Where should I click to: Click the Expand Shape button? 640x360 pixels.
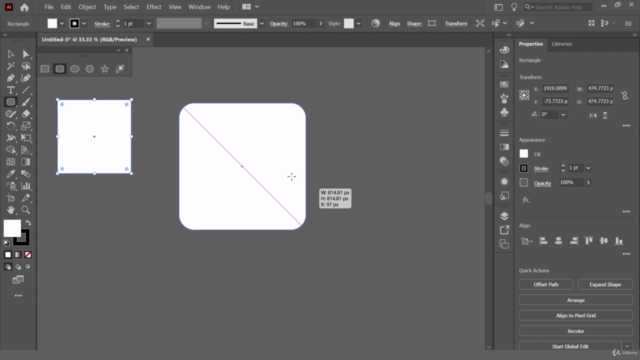(605, 284)
